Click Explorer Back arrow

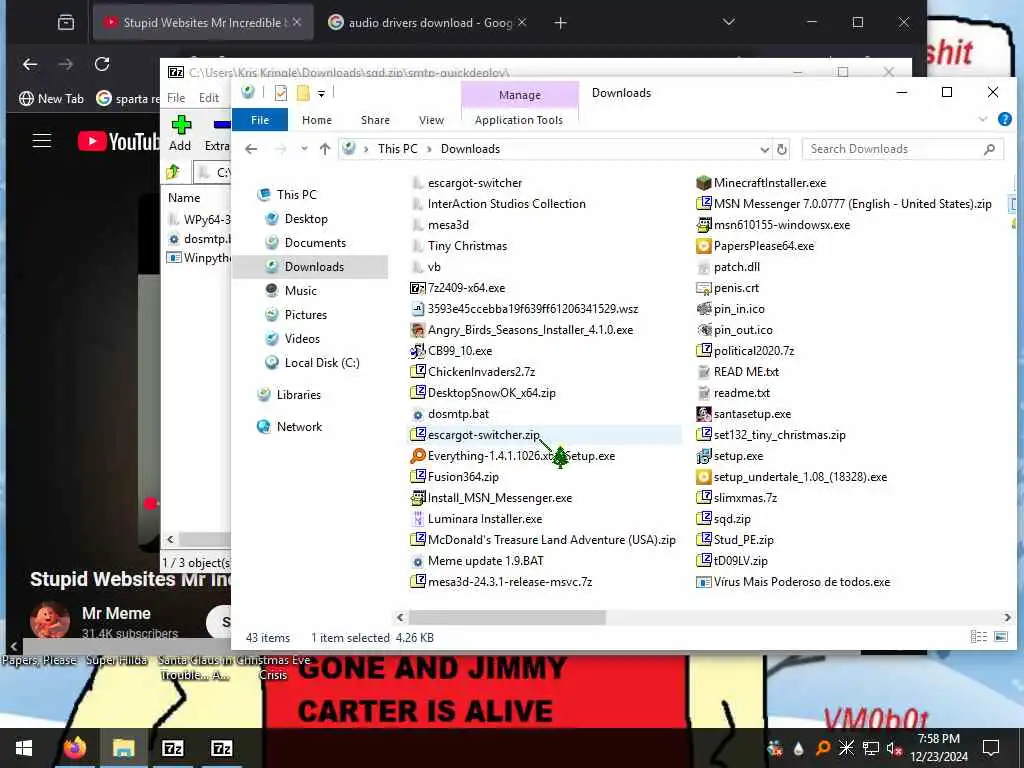pos(251,150)
